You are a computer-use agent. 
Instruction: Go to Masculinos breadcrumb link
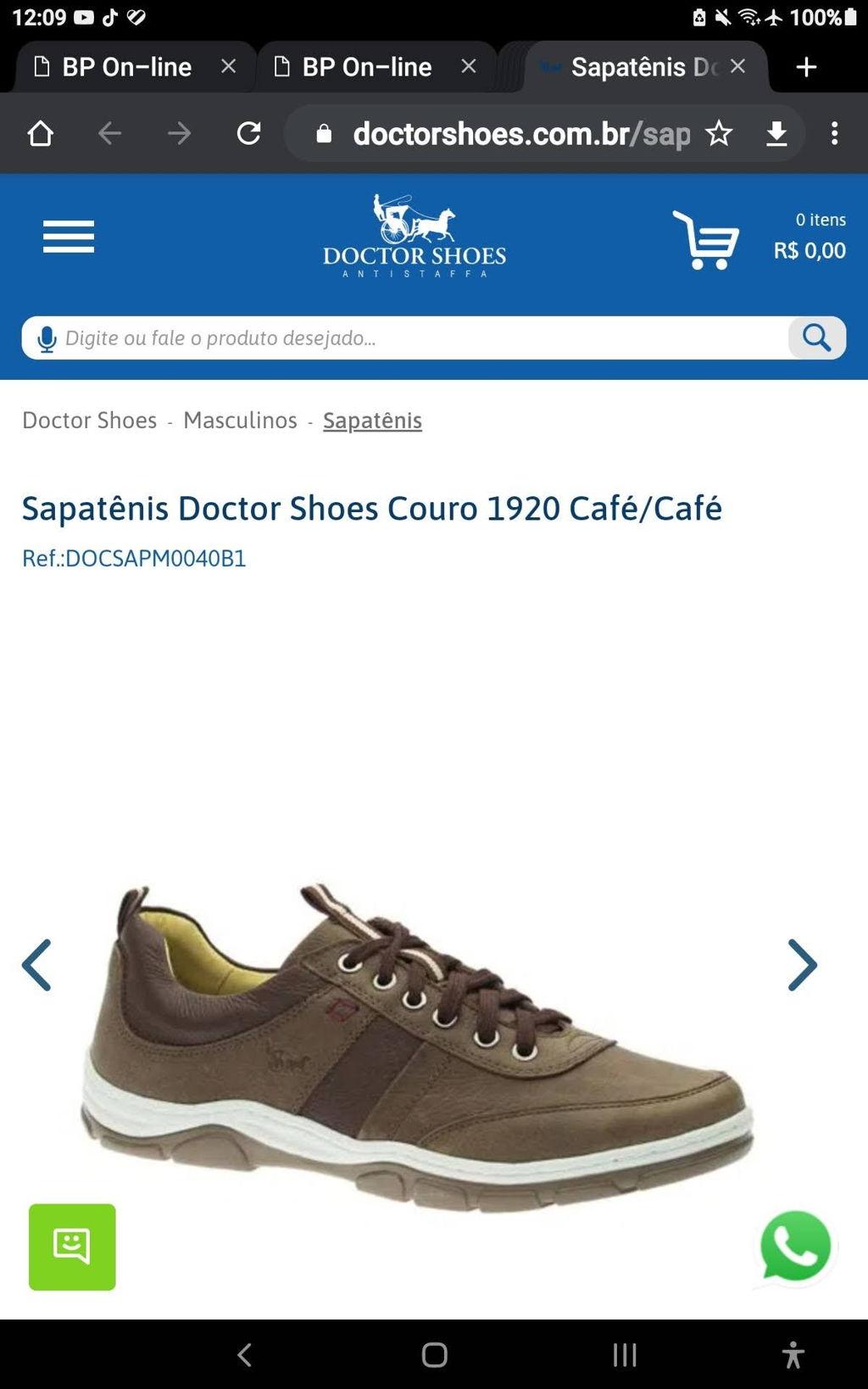click(240, 420)
